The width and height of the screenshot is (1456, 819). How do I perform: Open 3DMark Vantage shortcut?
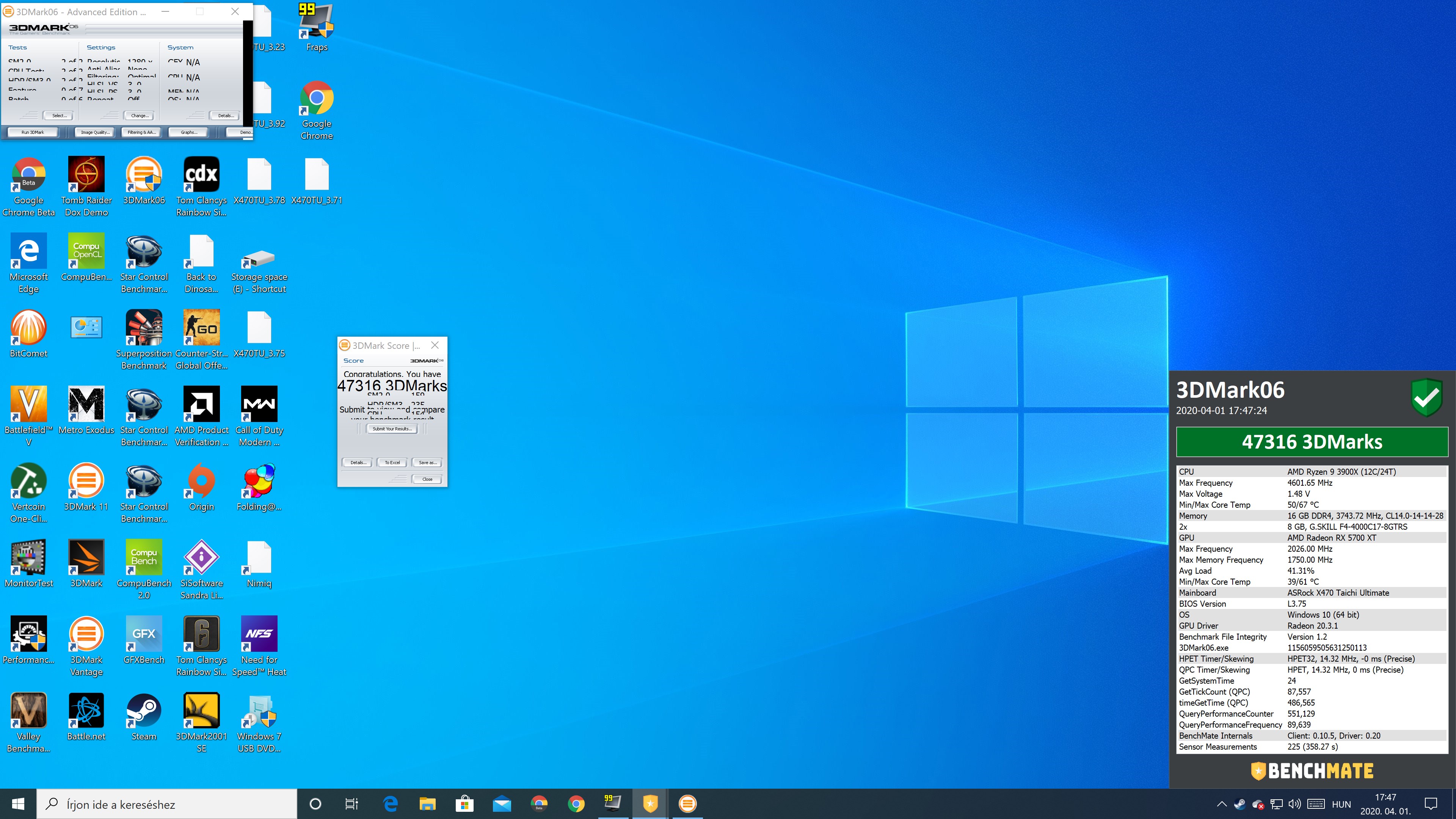86,646
